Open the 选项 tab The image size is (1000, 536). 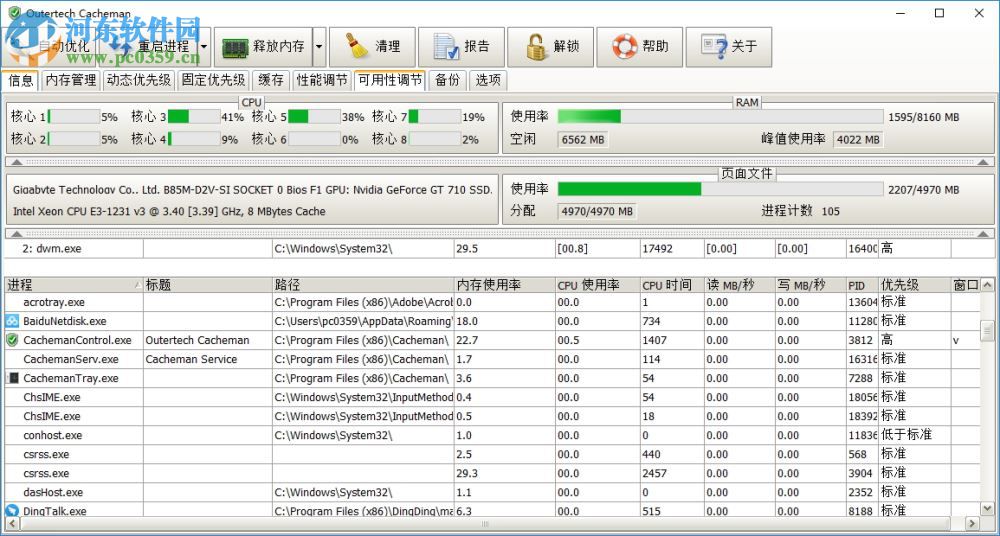tap(488, 80)
